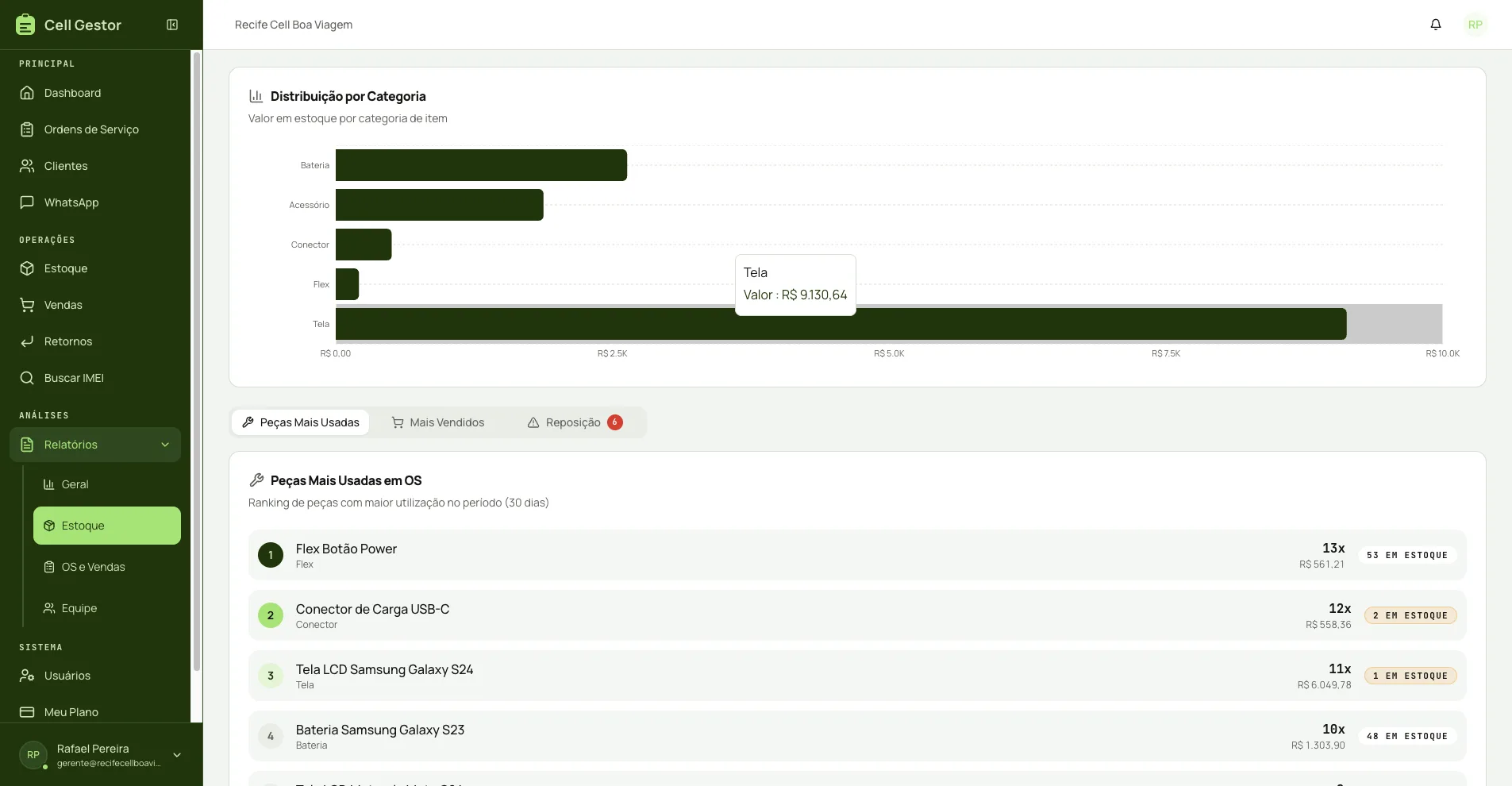Screen dimensions: 1512x786
Task: Click the Tela bar in category chart
Action: [841, 324]
